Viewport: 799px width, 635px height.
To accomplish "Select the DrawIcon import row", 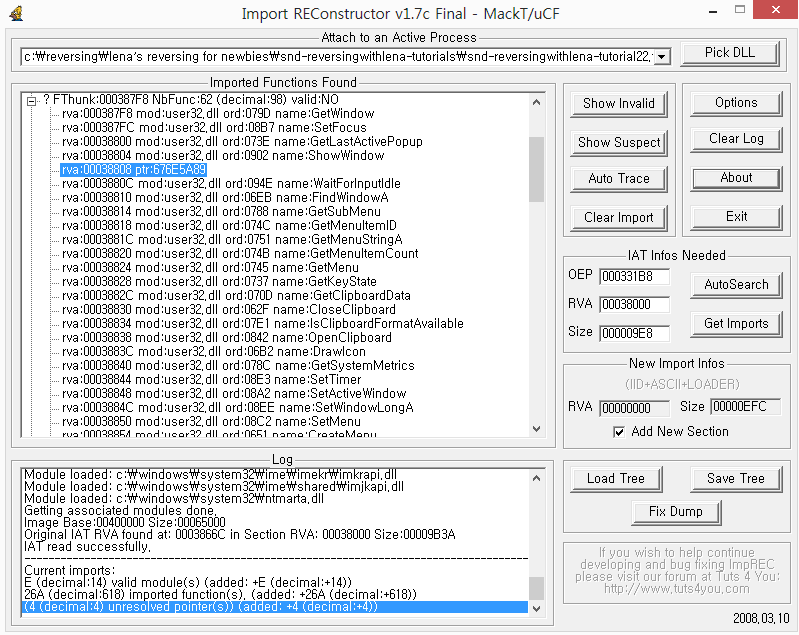I will (x=214, y=352).
